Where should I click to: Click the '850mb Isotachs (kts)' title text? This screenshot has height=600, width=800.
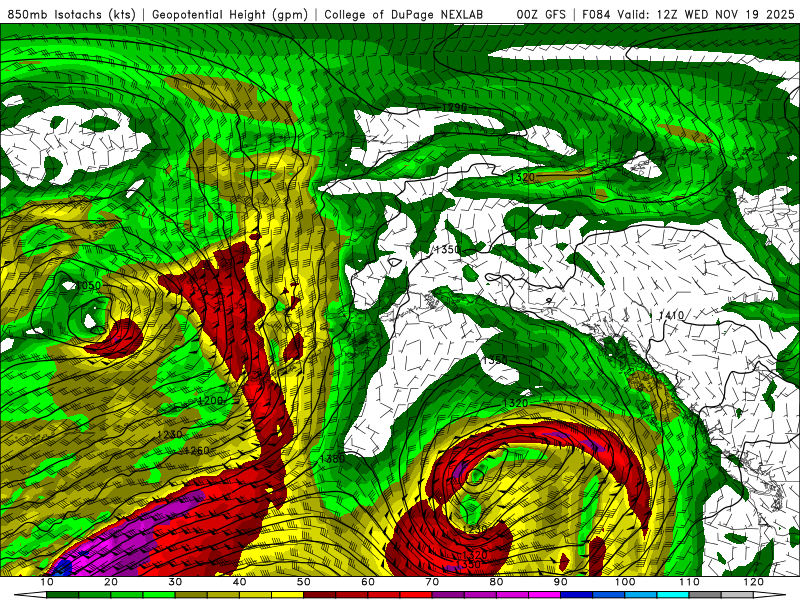pos(71,15)
